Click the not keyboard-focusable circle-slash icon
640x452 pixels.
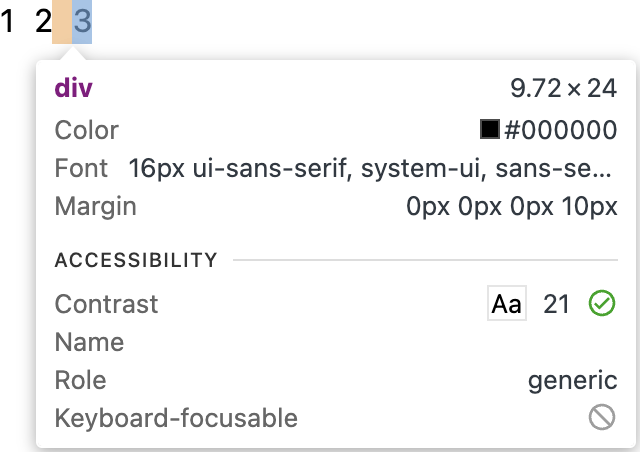[x=601, y=418]
